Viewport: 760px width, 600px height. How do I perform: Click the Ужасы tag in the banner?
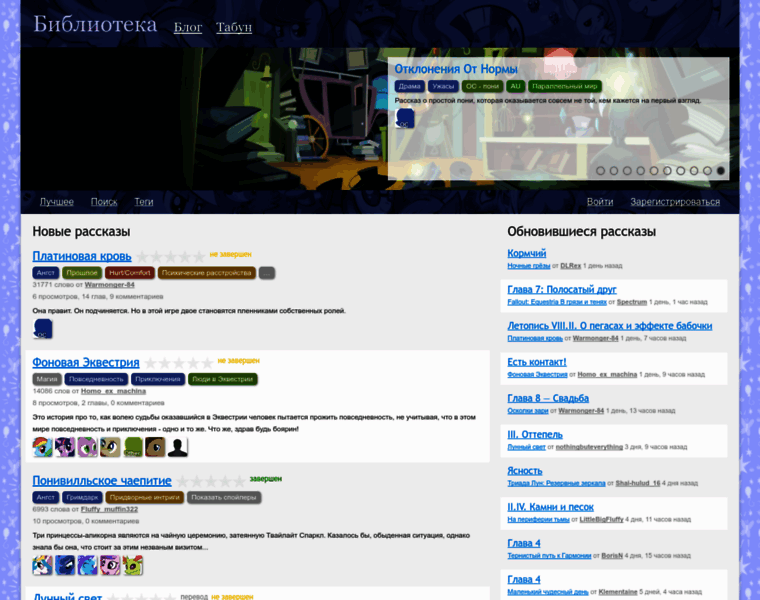click(443, 86)
